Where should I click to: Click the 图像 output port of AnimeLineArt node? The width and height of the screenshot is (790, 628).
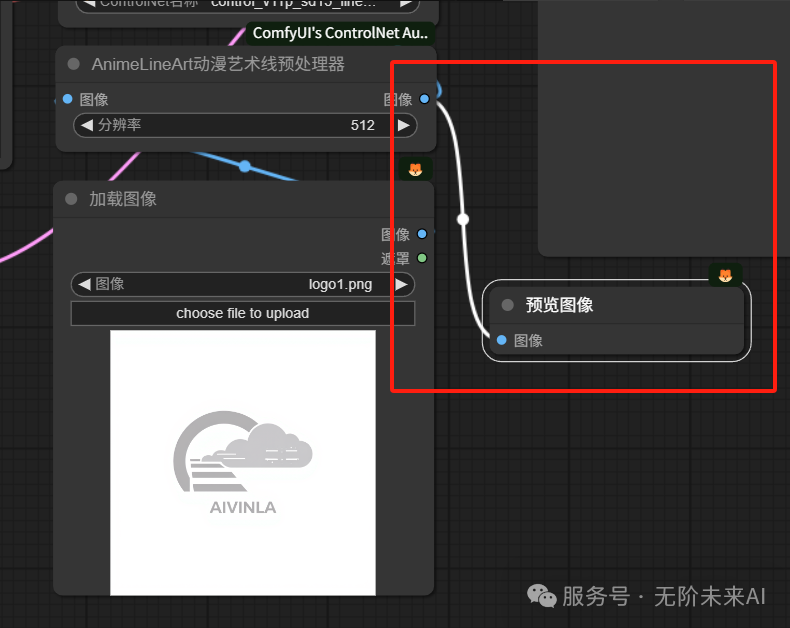point(424,99)
